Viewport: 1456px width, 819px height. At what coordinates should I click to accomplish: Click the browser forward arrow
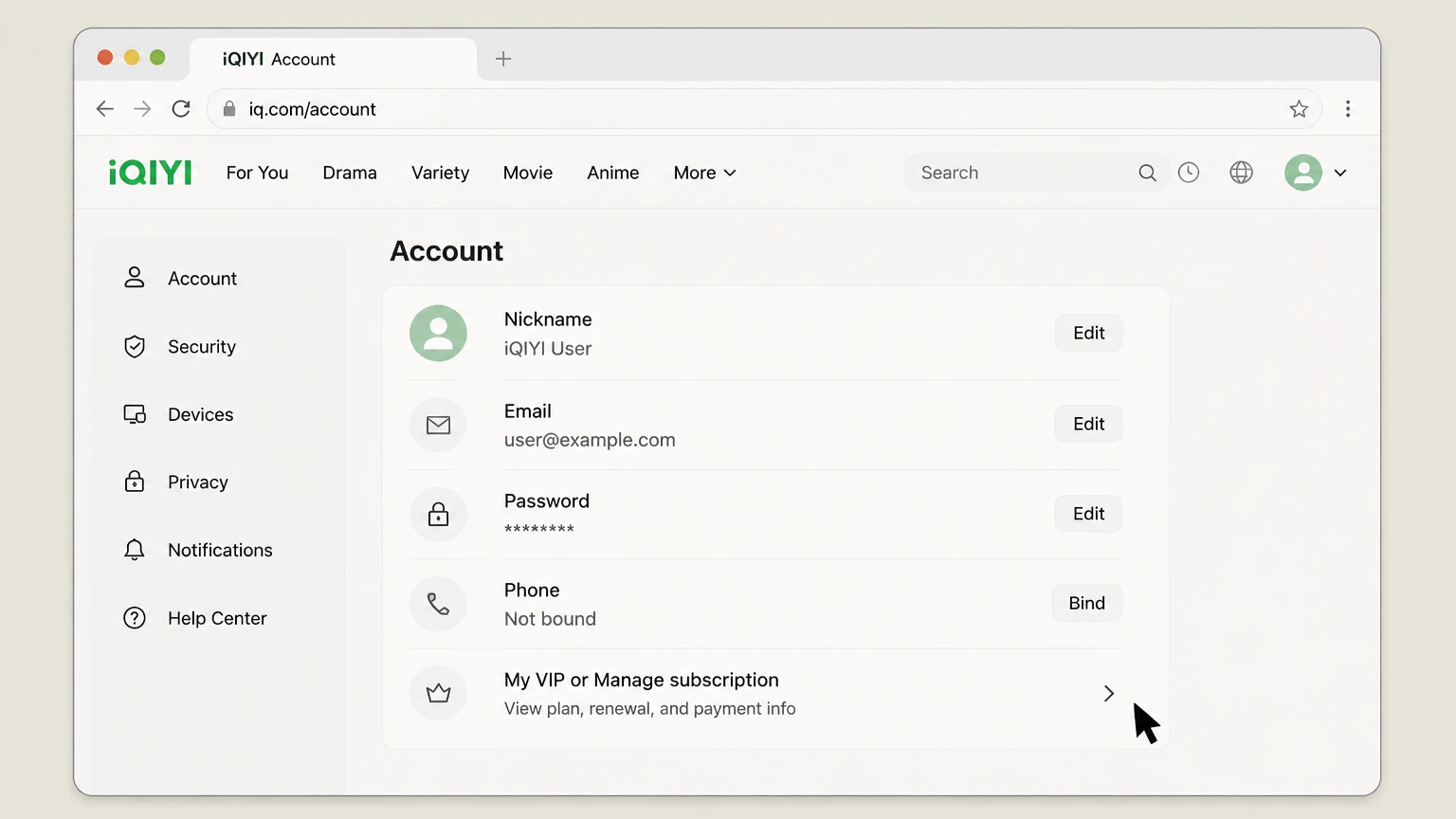142,109
